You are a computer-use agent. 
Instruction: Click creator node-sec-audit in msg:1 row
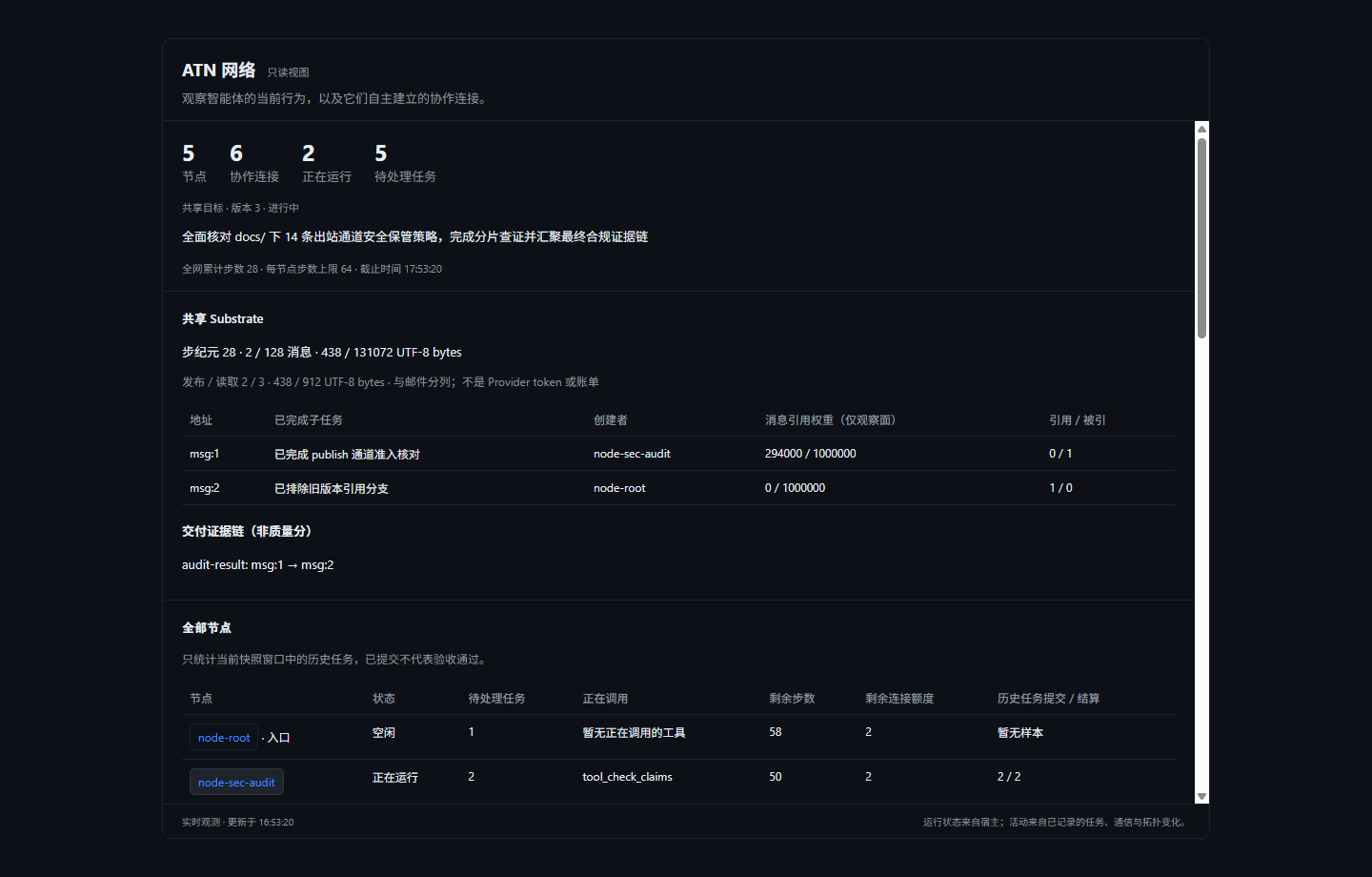tap(632, 454)
